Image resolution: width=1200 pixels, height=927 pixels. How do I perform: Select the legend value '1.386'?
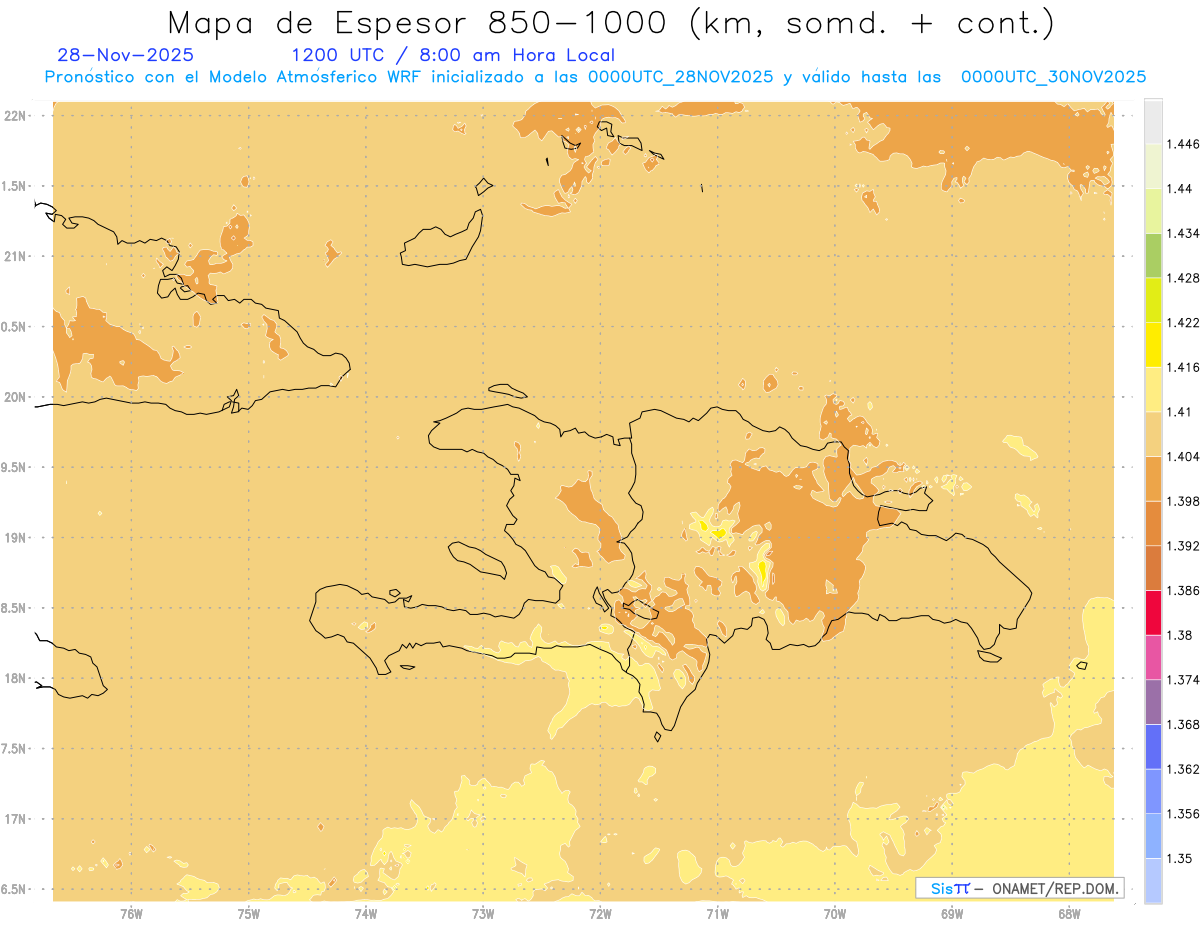pos(1182,590)
